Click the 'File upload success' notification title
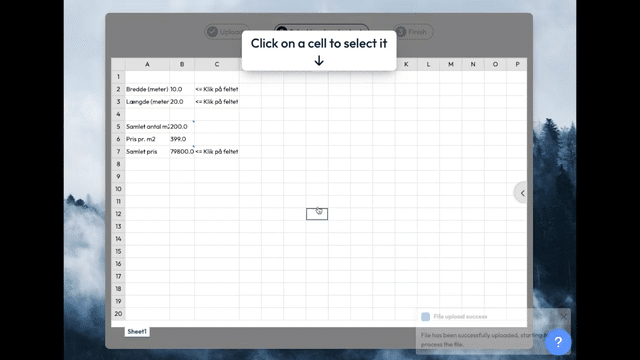The height and width of the screenshot is (360, 640). tap(460, 316)
